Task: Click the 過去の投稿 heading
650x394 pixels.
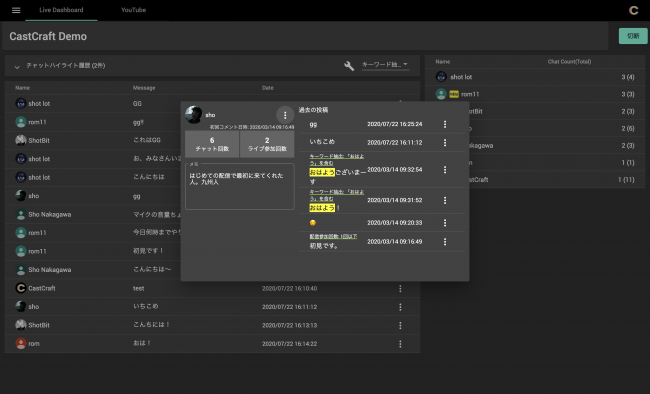Action: coord(313,110)
